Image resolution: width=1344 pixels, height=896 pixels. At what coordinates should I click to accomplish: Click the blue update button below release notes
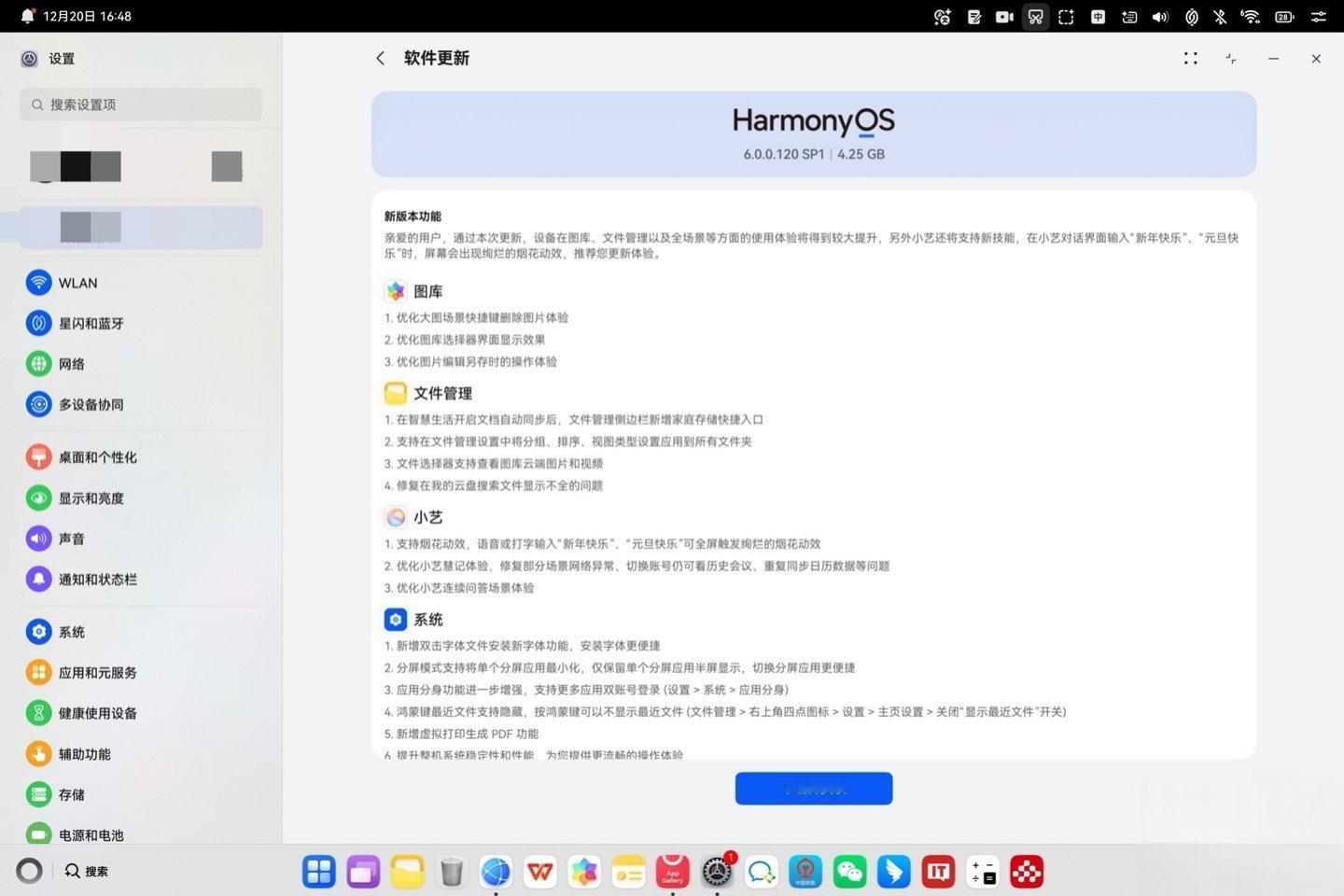click(814, 789)
